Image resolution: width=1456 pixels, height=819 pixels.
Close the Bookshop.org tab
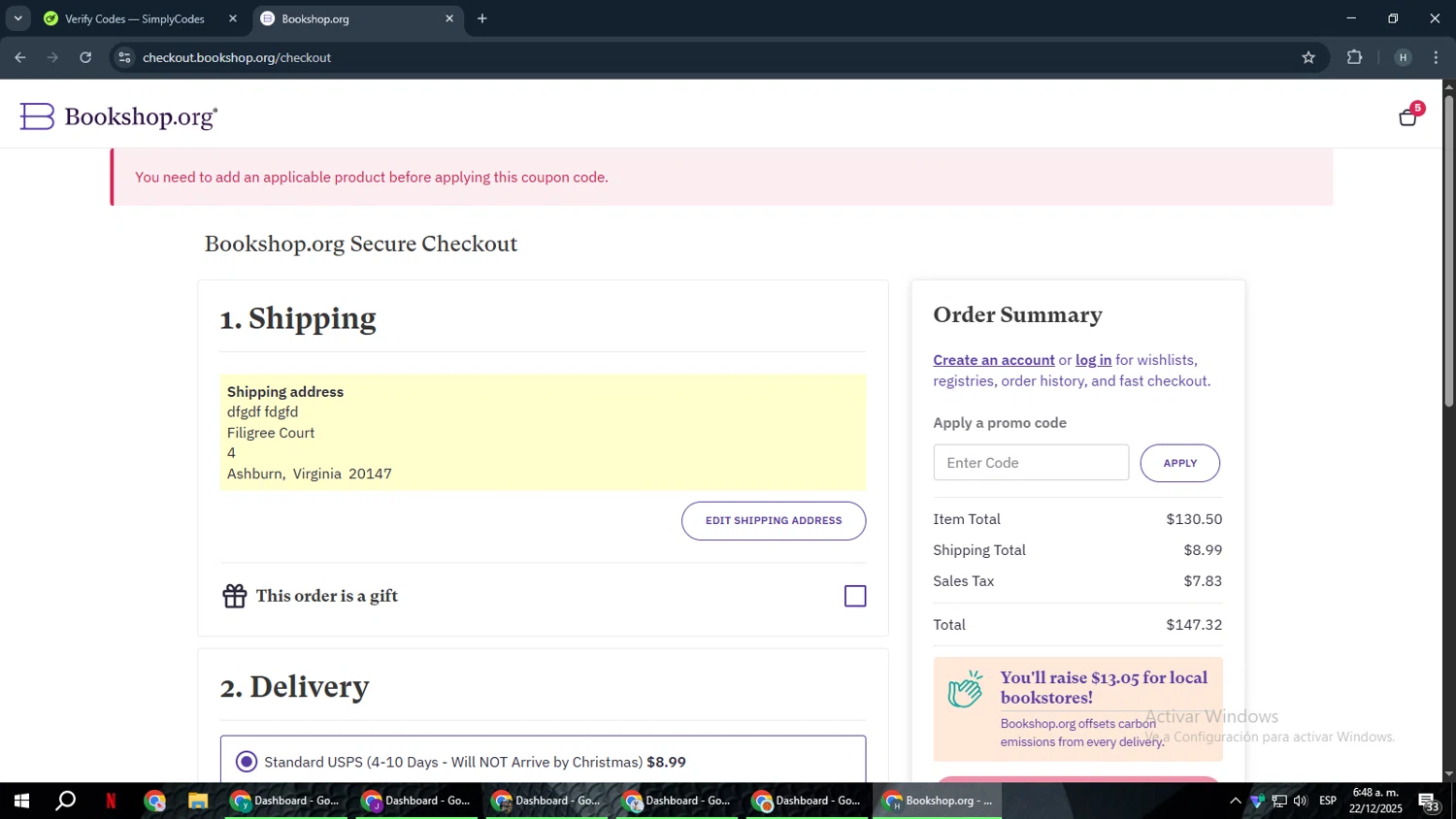(x=449, y=18)
